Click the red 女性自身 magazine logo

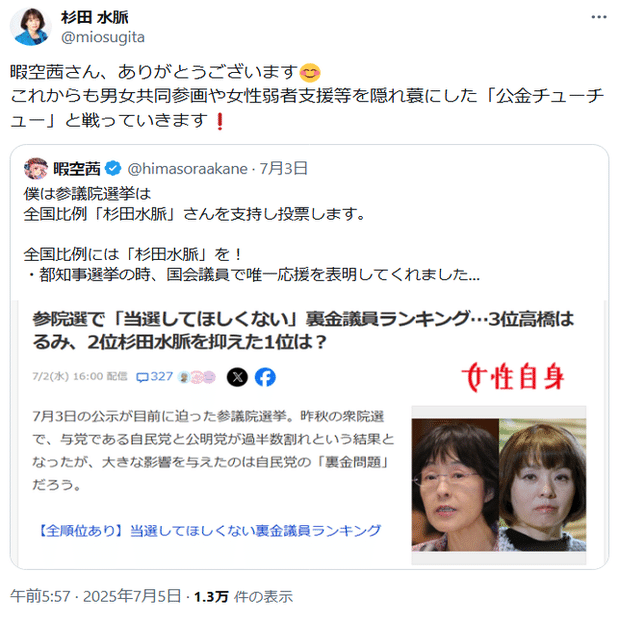tap(512, 376)
